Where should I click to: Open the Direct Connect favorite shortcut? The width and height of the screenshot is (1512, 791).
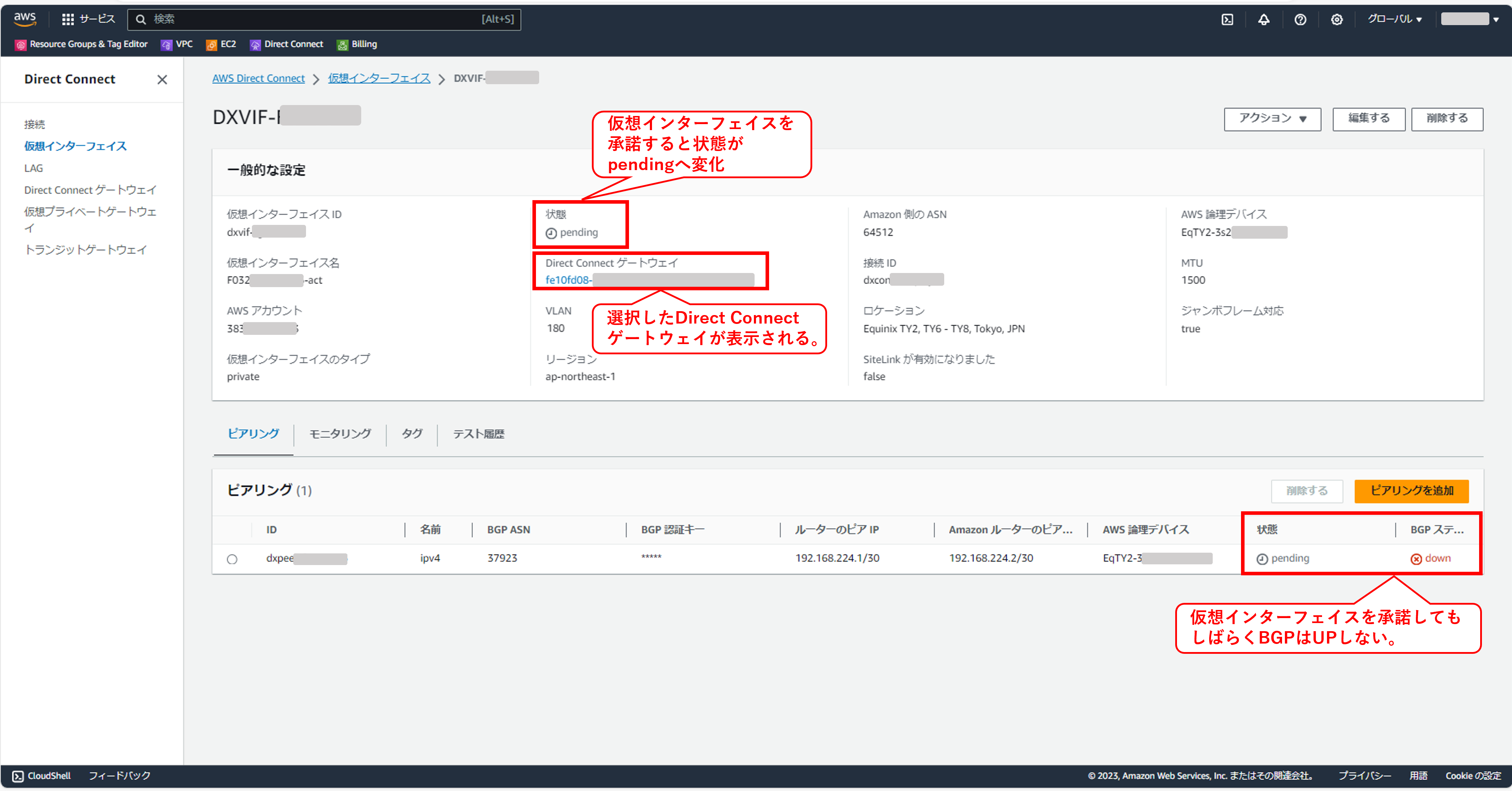click(x=287, y=44)
